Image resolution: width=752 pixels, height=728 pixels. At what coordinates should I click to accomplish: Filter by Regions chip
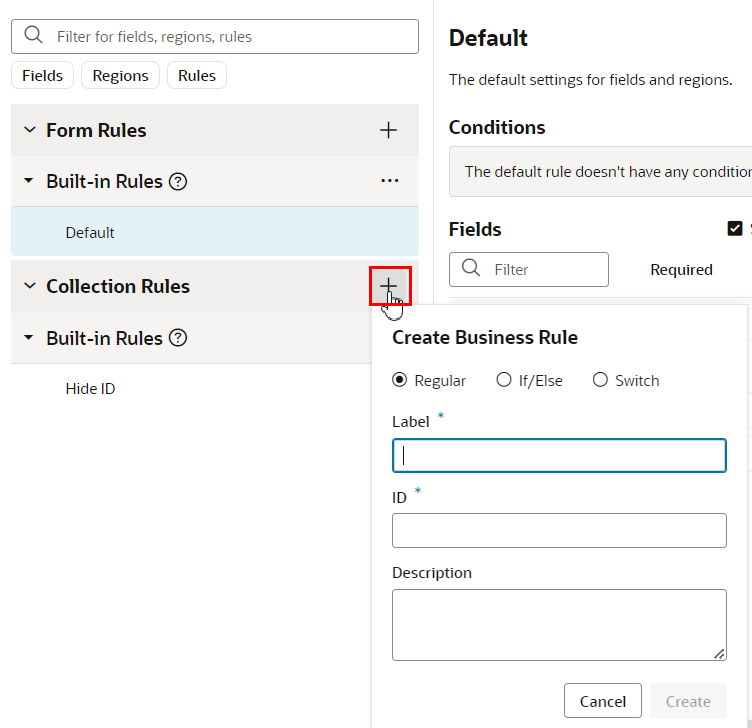(x=120, y=75)
